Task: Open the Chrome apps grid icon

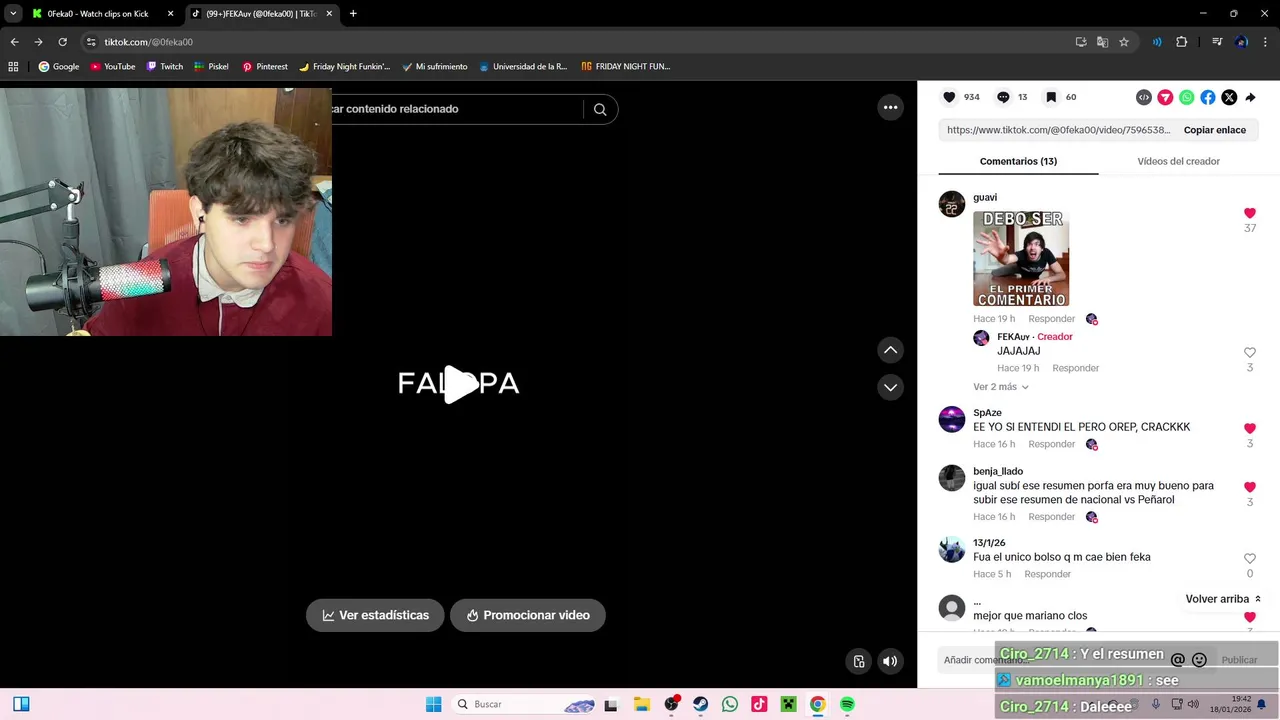Action: pyautogui.click(x=13, y=67)
